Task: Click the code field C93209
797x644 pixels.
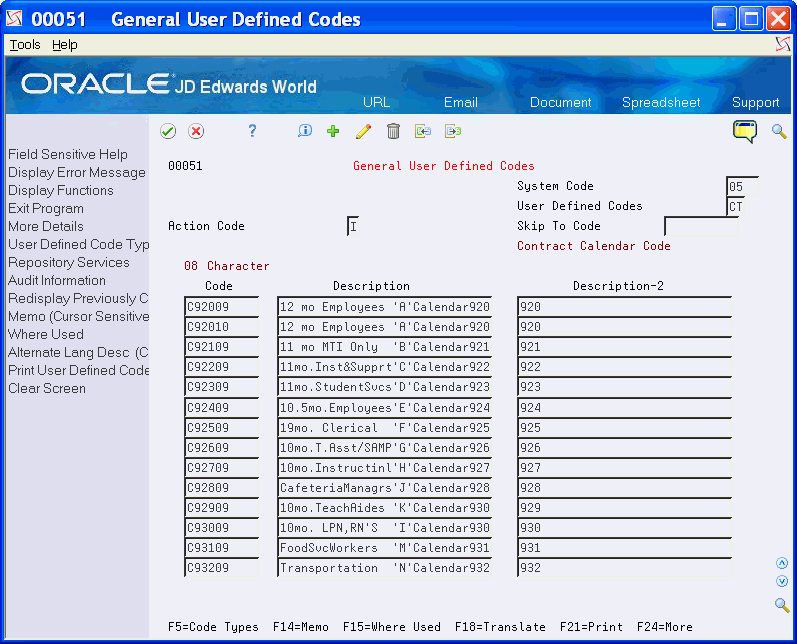Action: [222, 568]
